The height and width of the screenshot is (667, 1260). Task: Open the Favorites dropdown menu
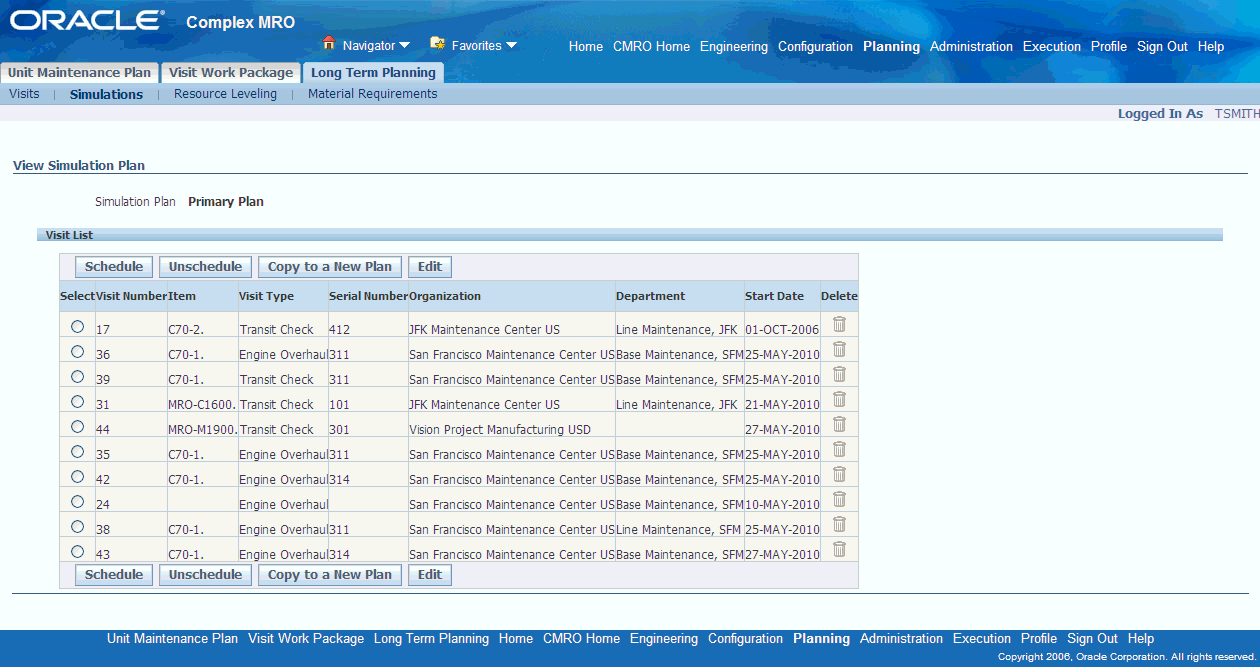point(484,46)
